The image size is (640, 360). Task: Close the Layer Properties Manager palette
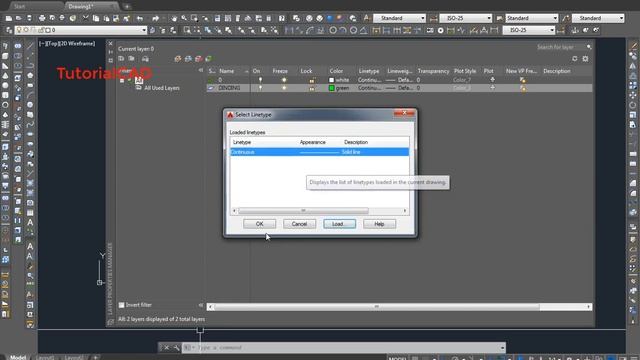click(x=110, y=43)
